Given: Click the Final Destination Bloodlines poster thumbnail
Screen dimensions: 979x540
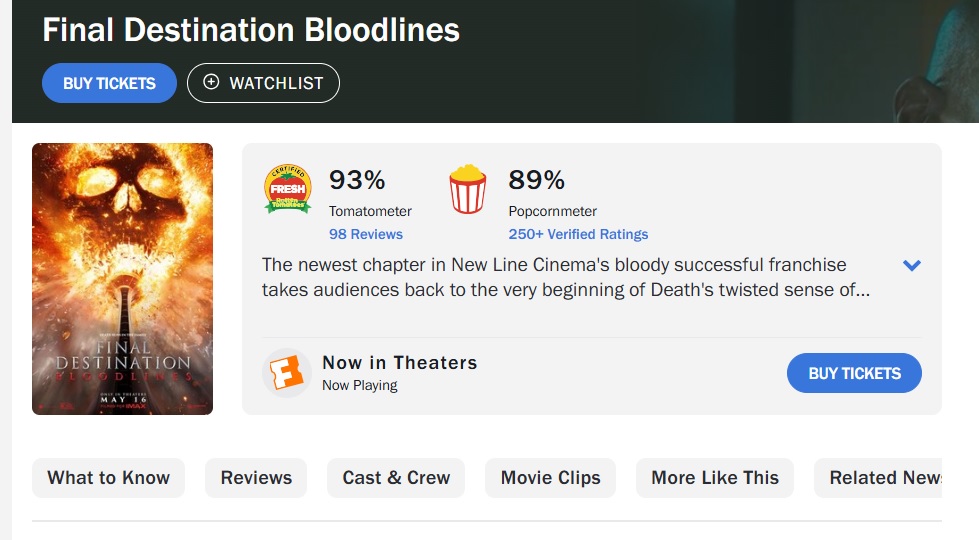Looking at the screenshot, I should [122, 279].
